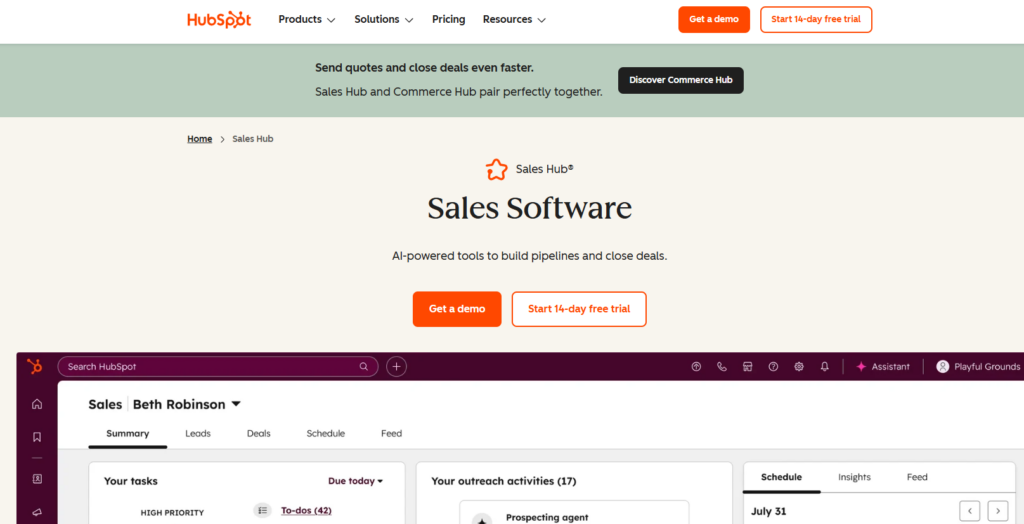Switch to the Deals tab
1024x524 pixels.
tap(259, 433)
